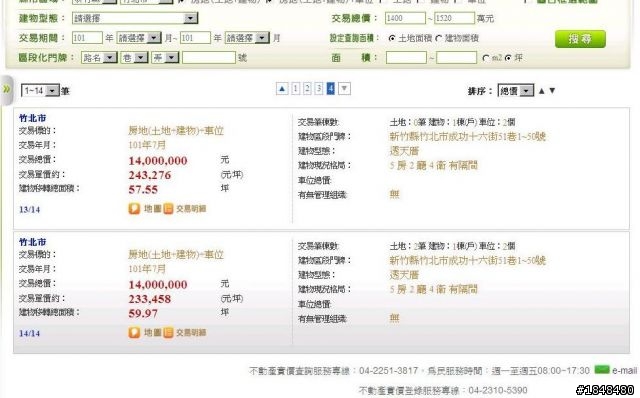Expand the side panel with » handle
The image size is (640, 398).
[7, 89]
